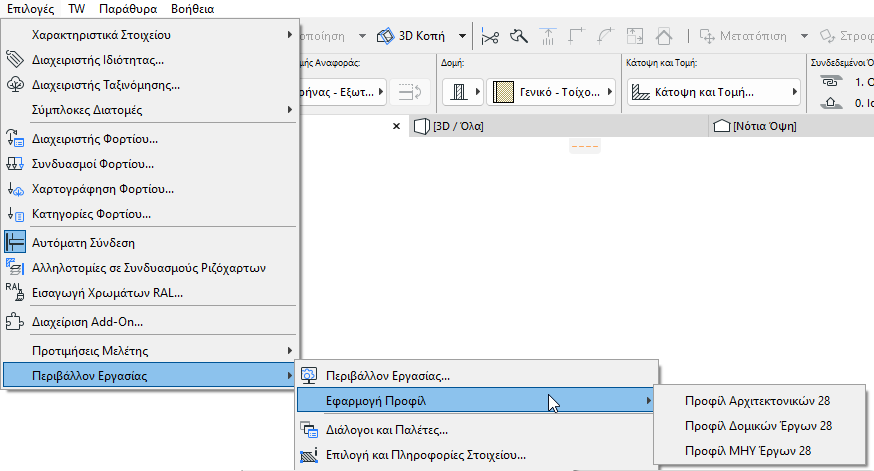Open Διαχειριστής Φορτίου menu entry
This screenshot has width=874, height=471.
[x=150, y=139]
